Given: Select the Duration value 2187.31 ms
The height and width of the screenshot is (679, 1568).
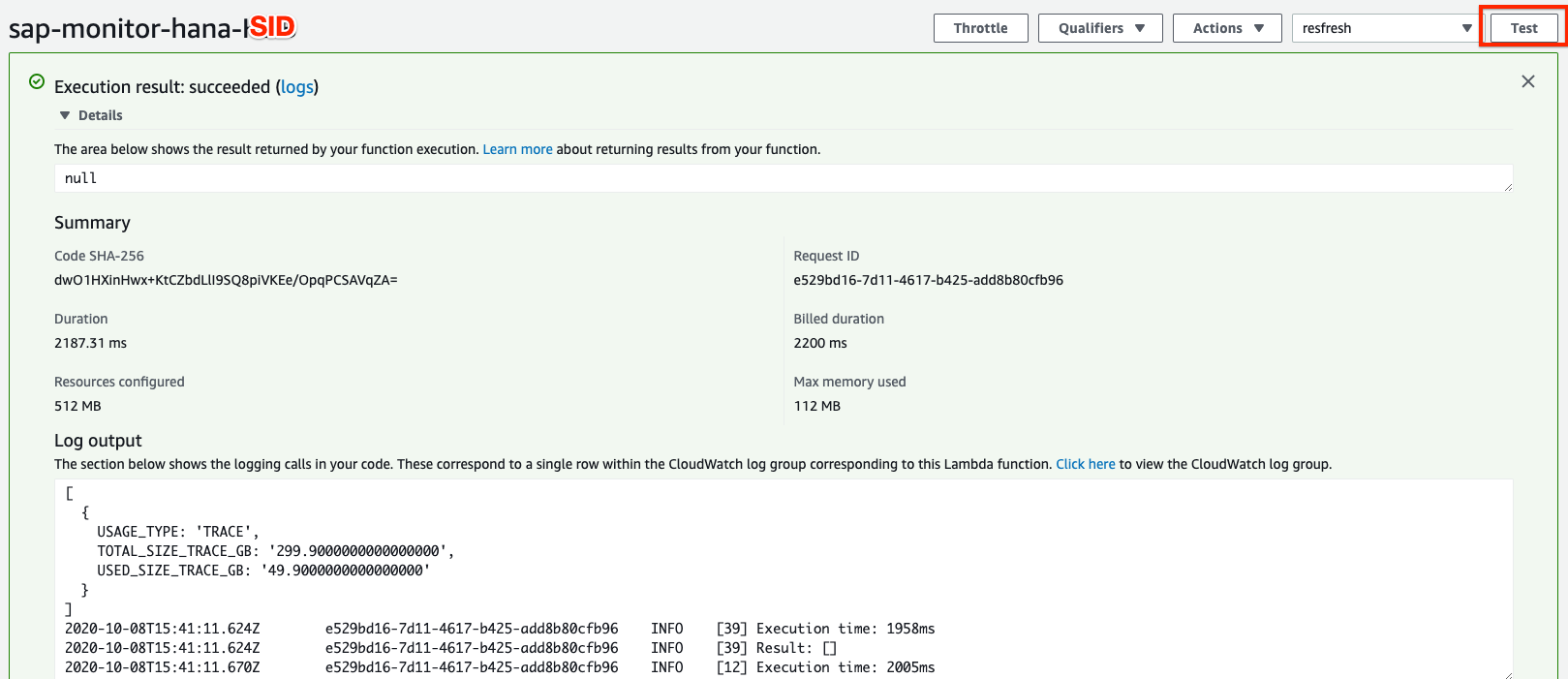Looking at the screenshot, I should tap(90, 343).
